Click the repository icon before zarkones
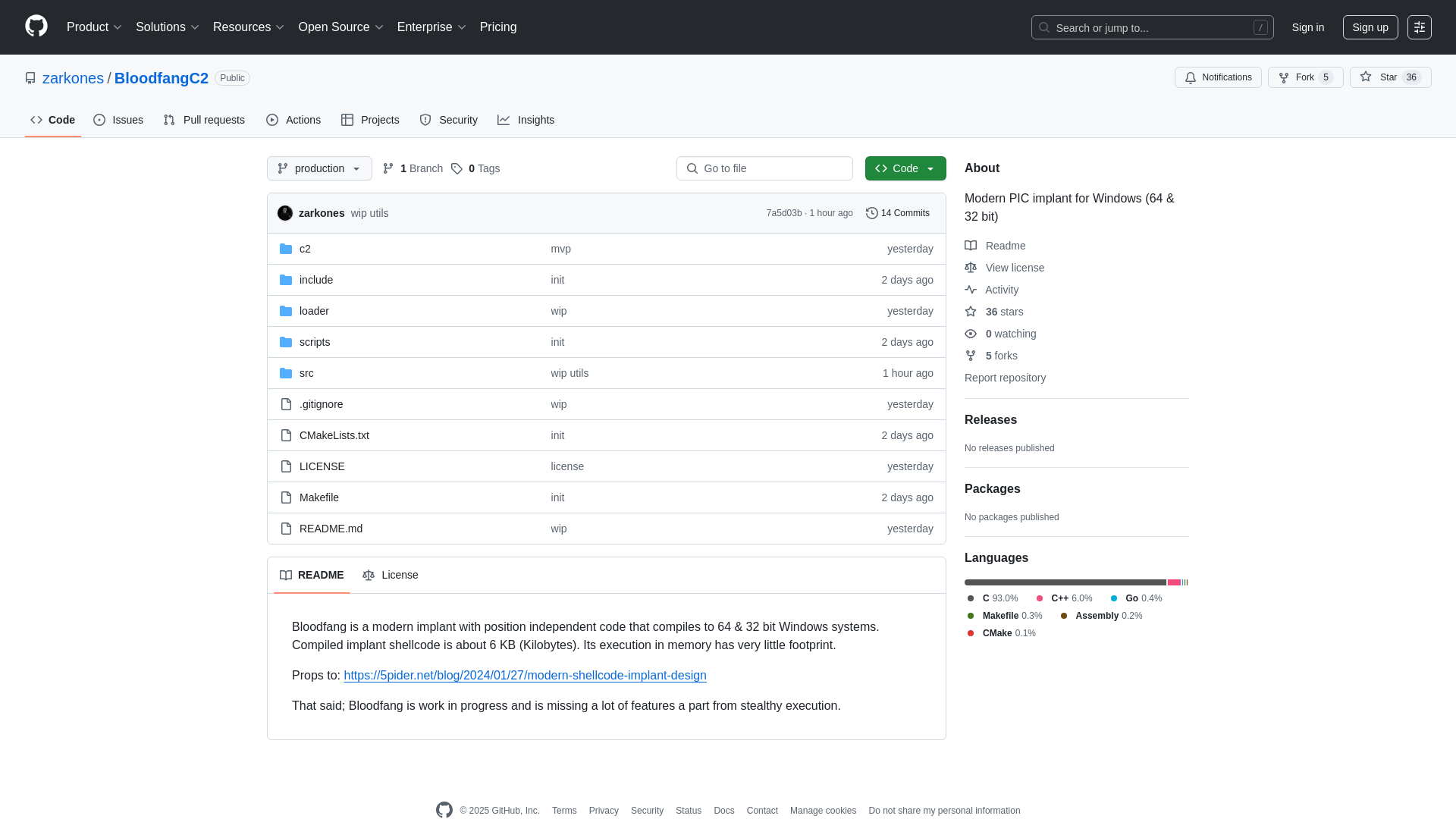1456x819 pixels. (x=30, y=78)
